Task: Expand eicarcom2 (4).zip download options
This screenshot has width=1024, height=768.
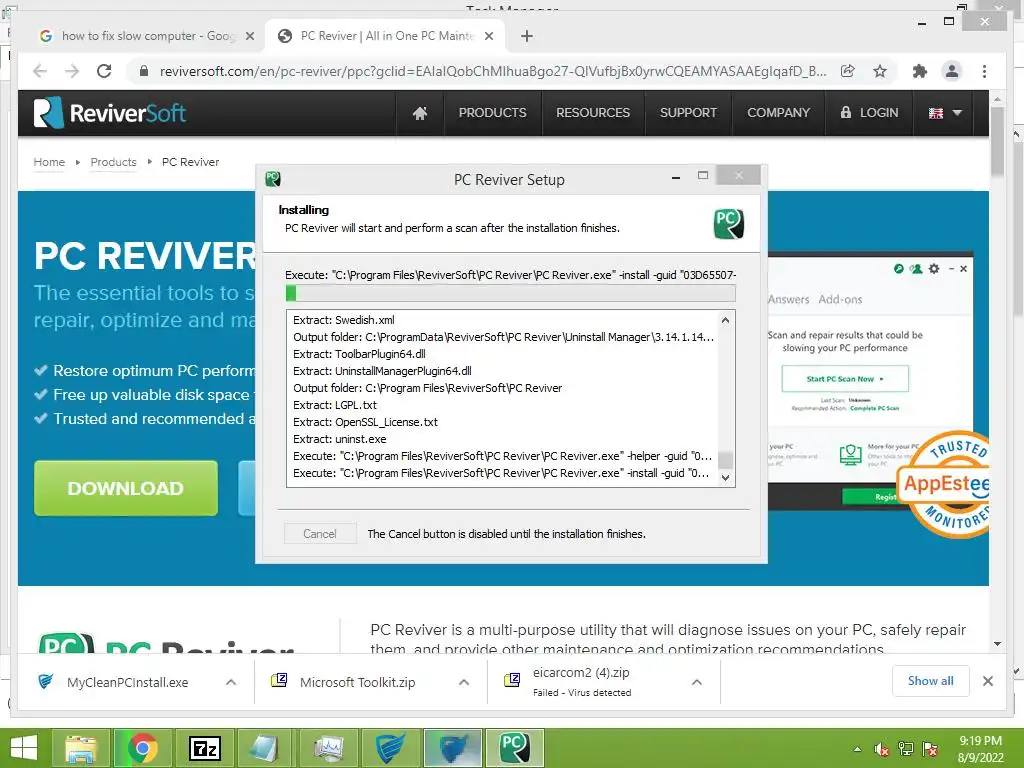Action: [x=697, y=682]
